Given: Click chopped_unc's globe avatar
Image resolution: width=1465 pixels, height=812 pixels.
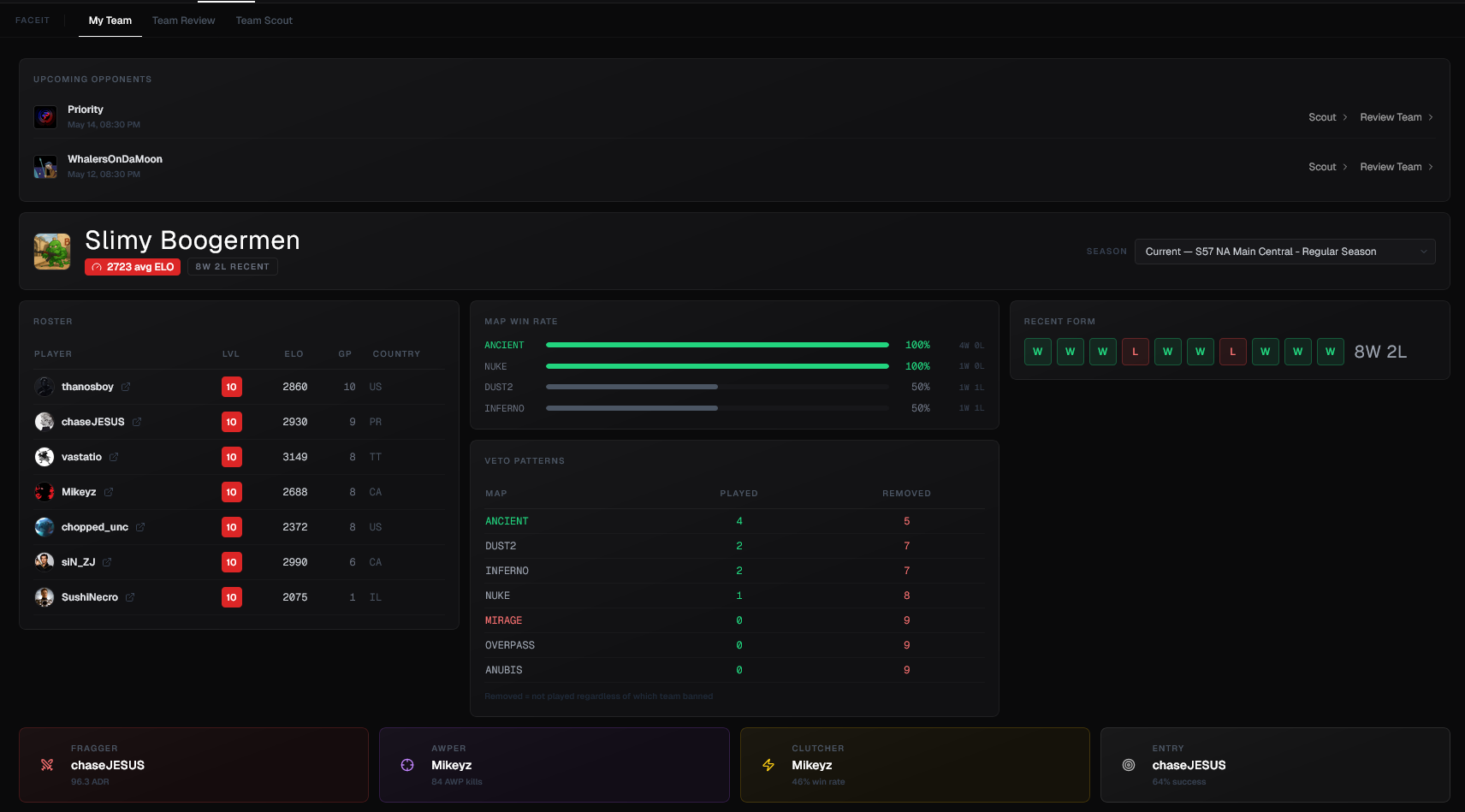Looking at the screenshot, I should tap(44, 527).
